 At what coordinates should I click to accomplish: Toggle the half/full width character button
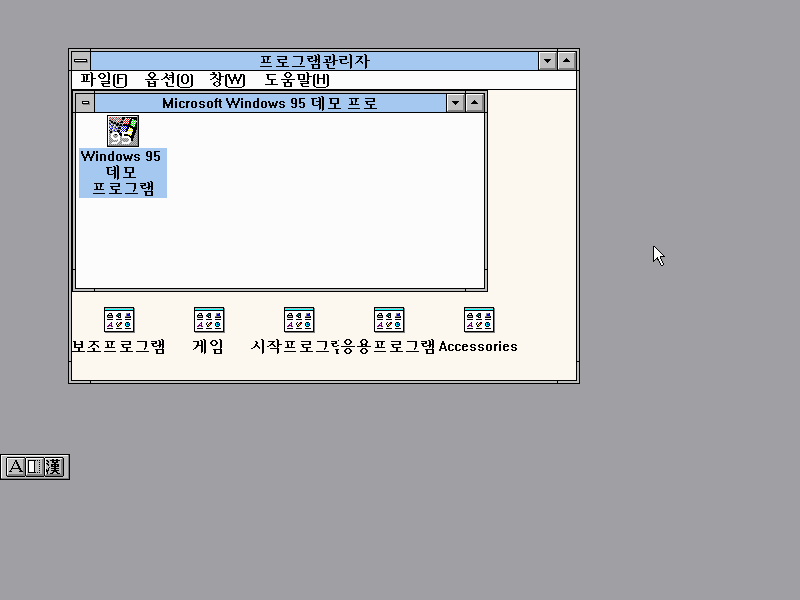point(34,466)
